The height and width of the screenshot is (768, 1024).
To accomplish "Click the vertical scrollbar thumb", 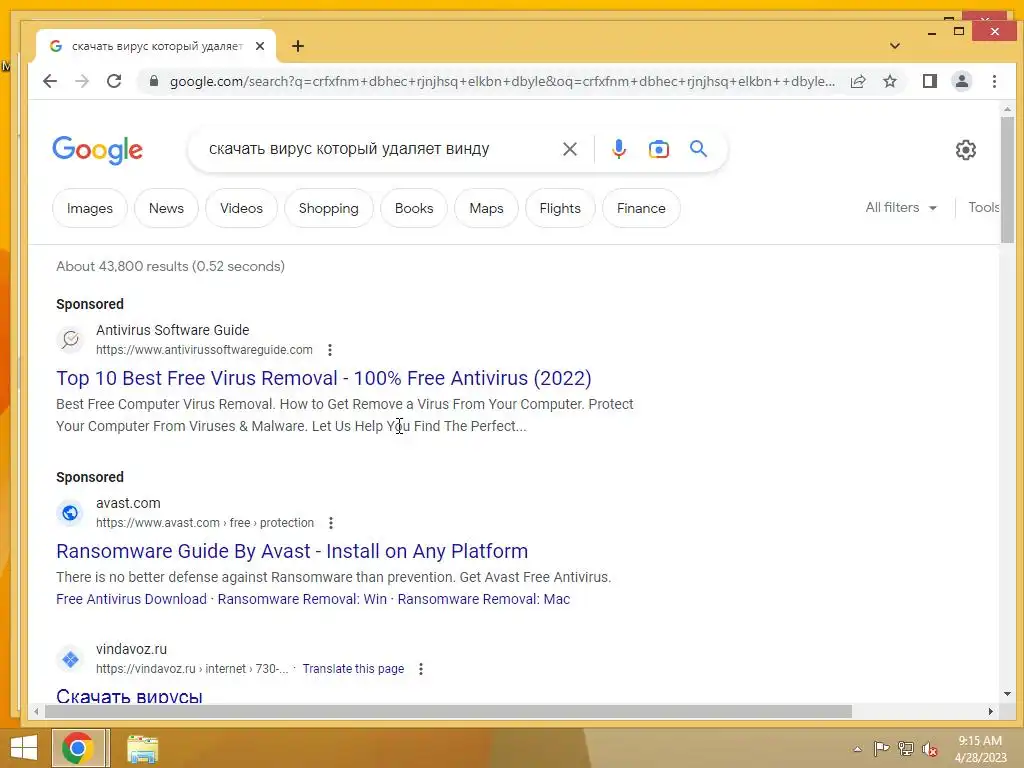I will [1007, 180].
